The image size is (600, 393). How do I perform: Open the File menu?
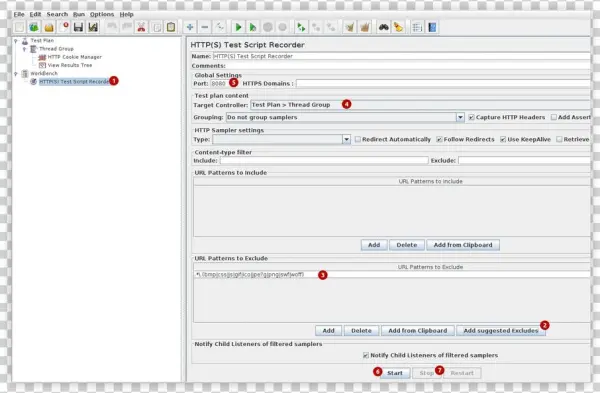coord(19,14)
